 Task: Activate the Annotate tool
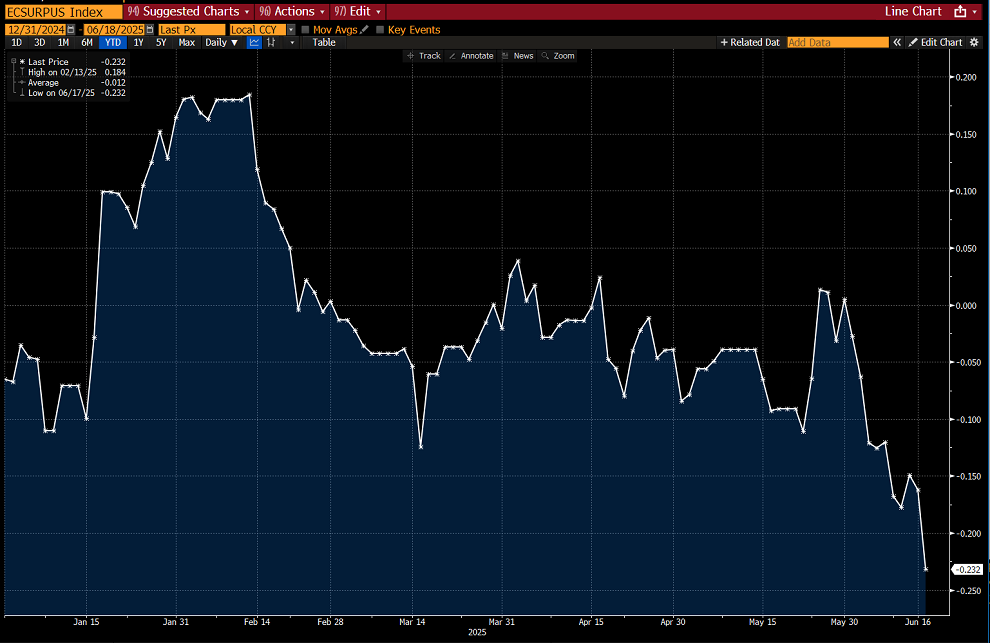471,56
